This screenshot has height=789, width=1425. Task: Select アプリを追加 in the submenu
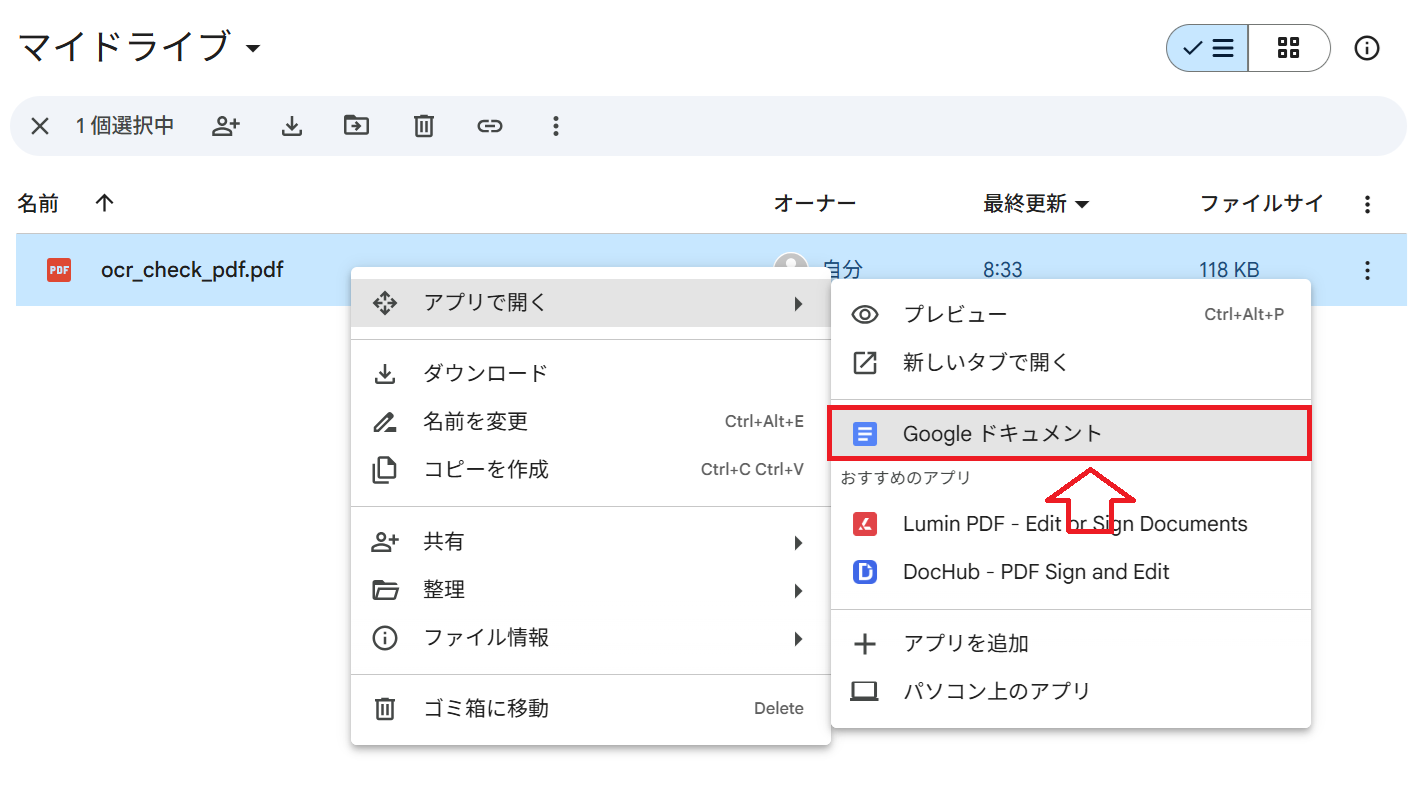(x=1071, y=644)
